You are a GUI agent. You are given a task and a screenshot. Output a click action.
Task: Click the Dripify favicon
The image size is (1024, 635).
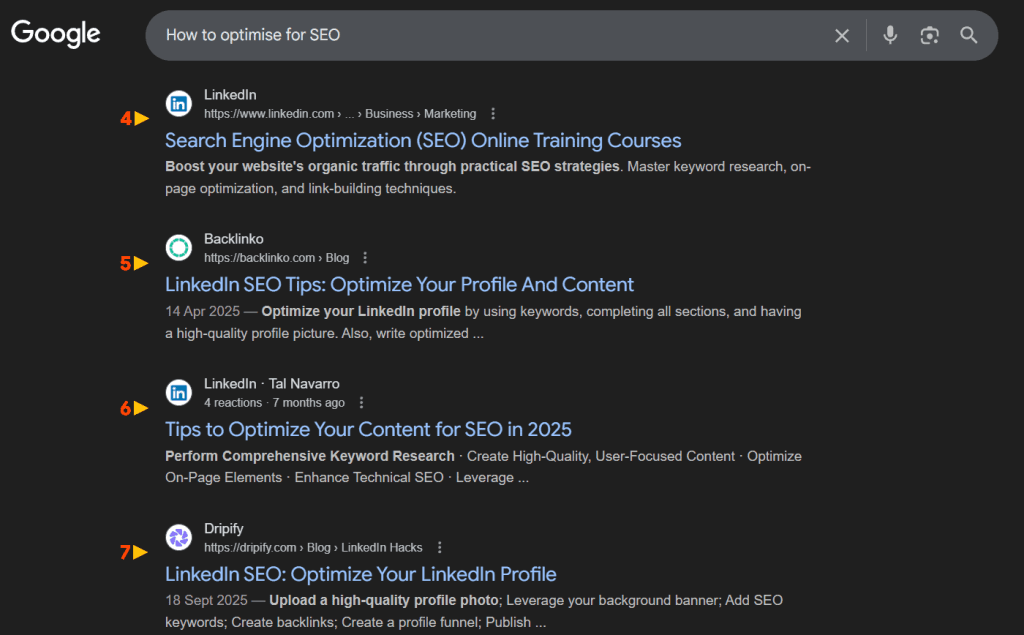pos(178,537)
